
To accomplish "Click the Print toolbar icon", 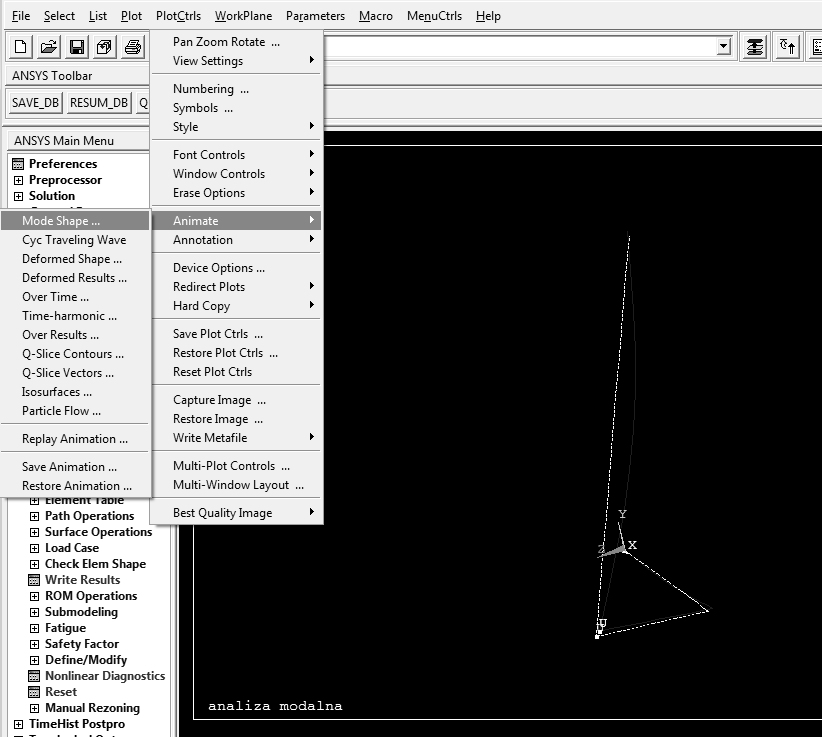I will pos(133,47).
